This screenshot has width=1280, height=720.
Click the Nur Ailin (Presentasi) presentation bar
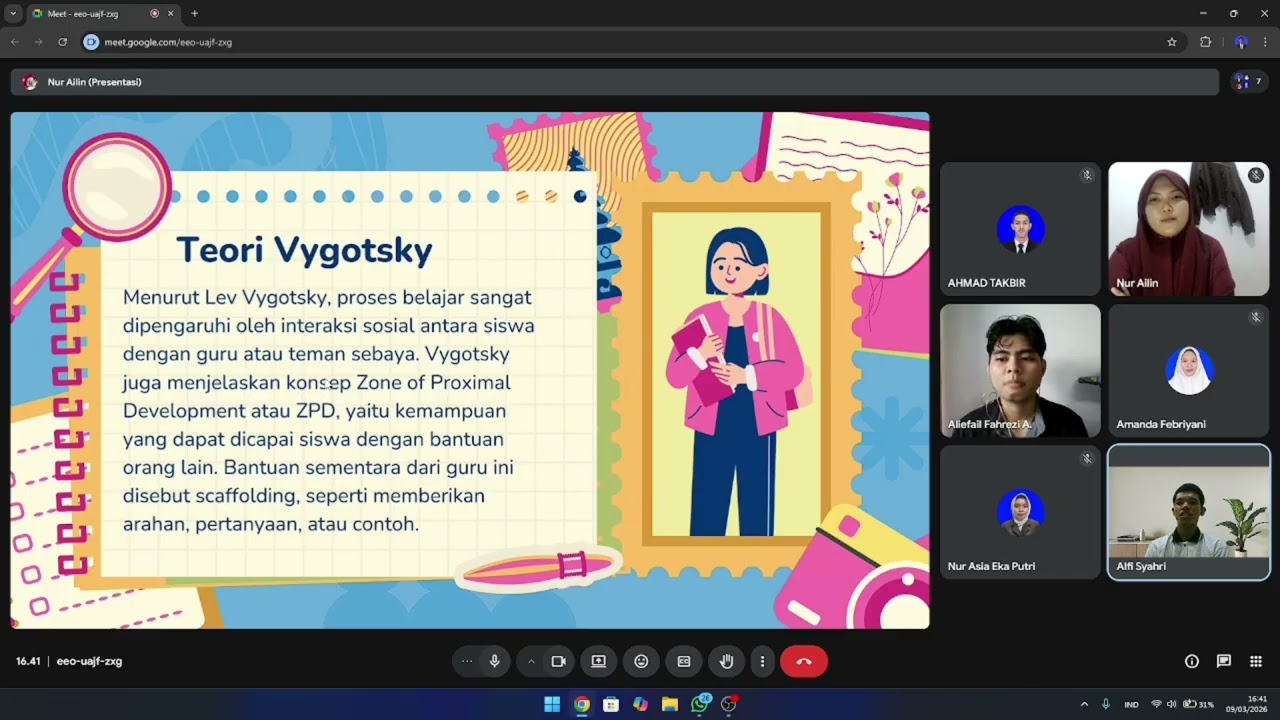(615, 82)
